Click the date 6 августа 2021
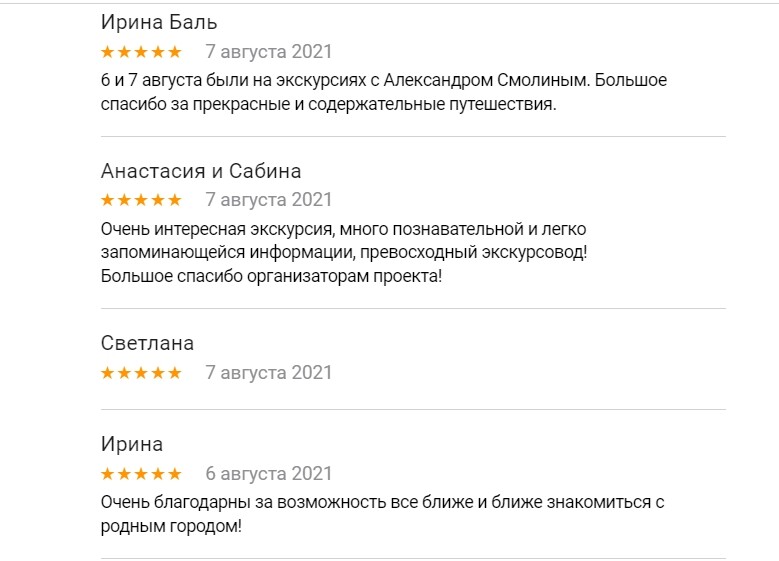779x561 pixels. click(268, 474)
